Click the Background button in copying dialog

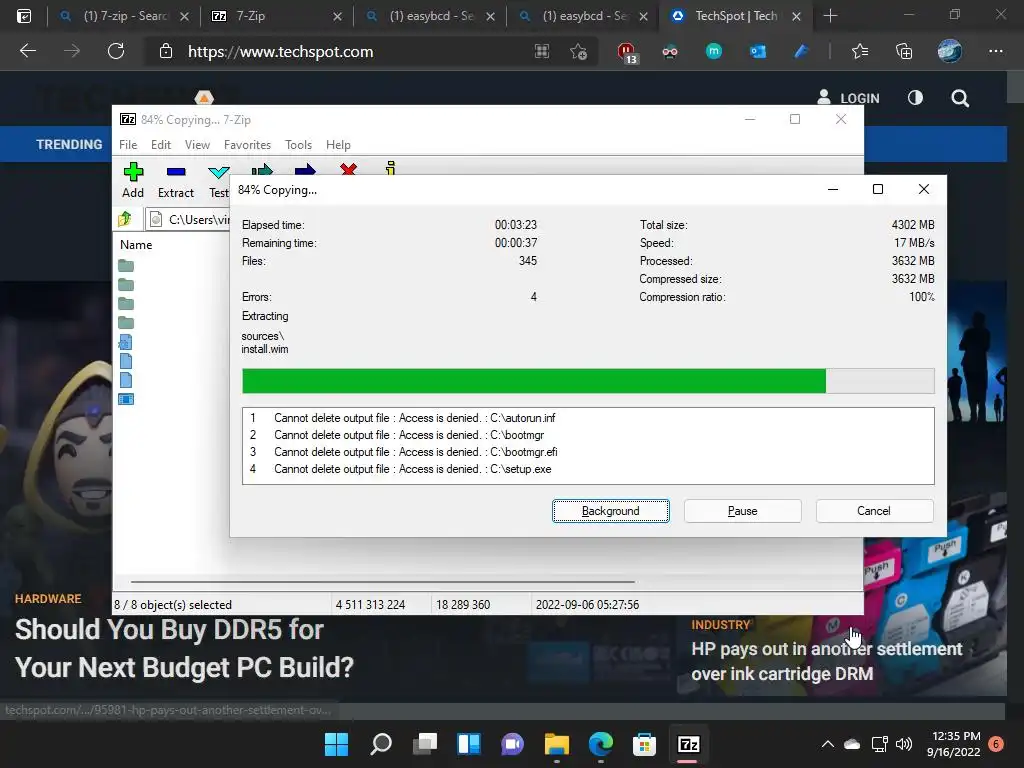611,511
